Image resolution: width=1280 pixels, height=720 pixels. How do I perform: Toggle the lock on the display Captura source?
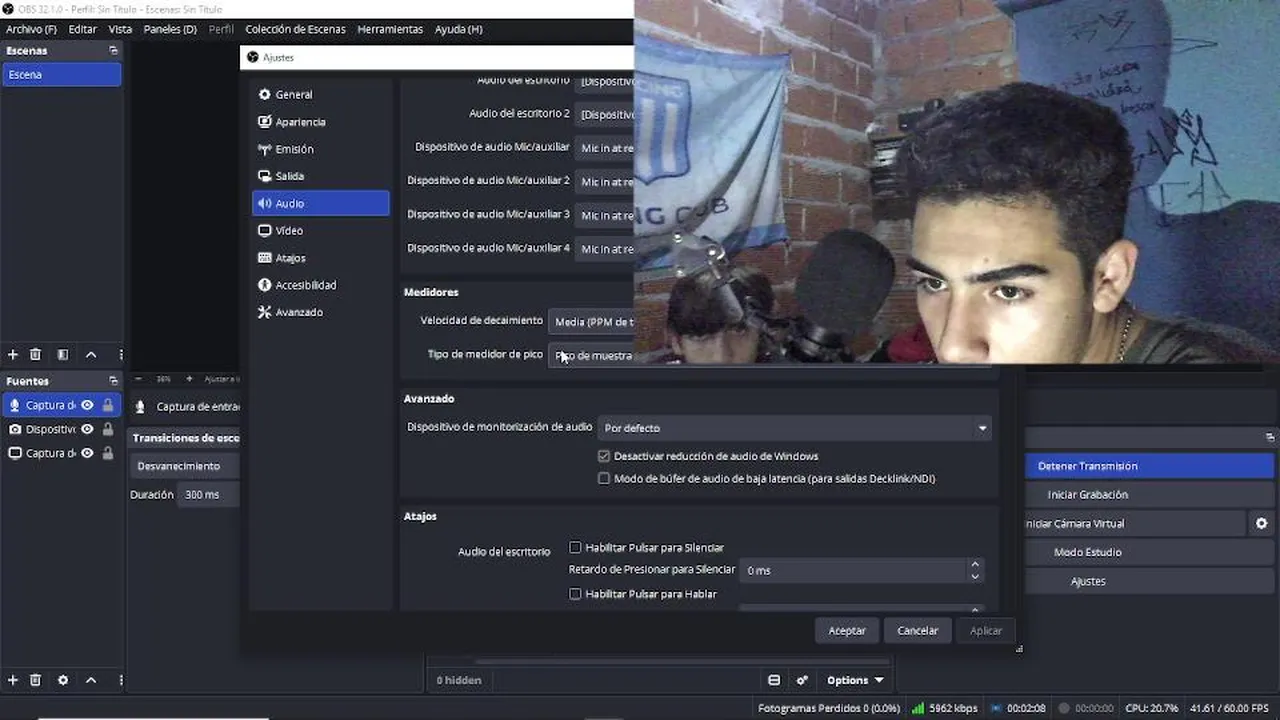pyautogui.click(x=108, y=453)
